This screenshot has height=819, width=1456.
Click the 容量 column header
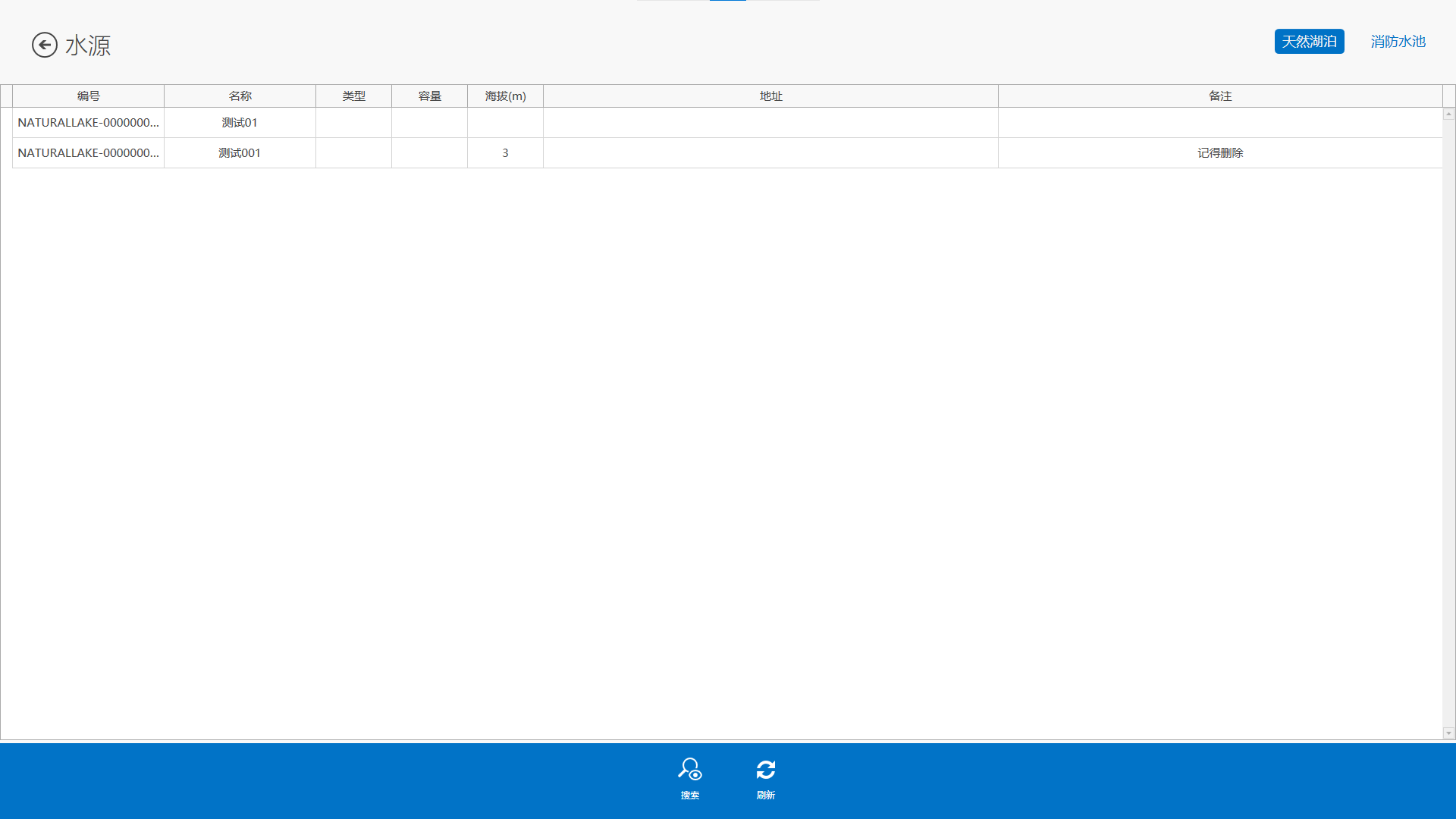pos(429,96)
